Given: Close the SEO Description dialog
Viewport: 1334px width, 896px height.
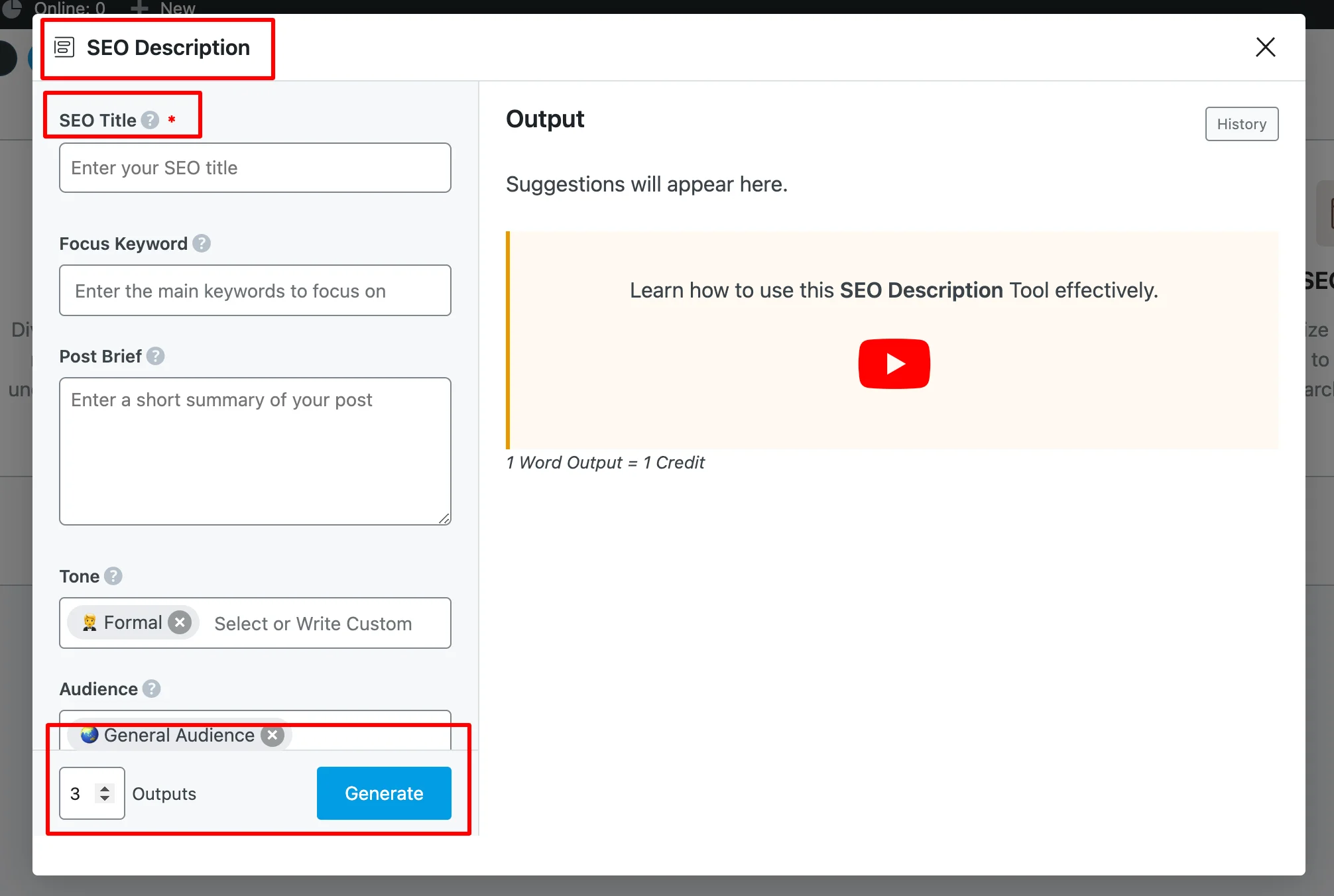Looking at the screenshot, I should pos(1265,47).
